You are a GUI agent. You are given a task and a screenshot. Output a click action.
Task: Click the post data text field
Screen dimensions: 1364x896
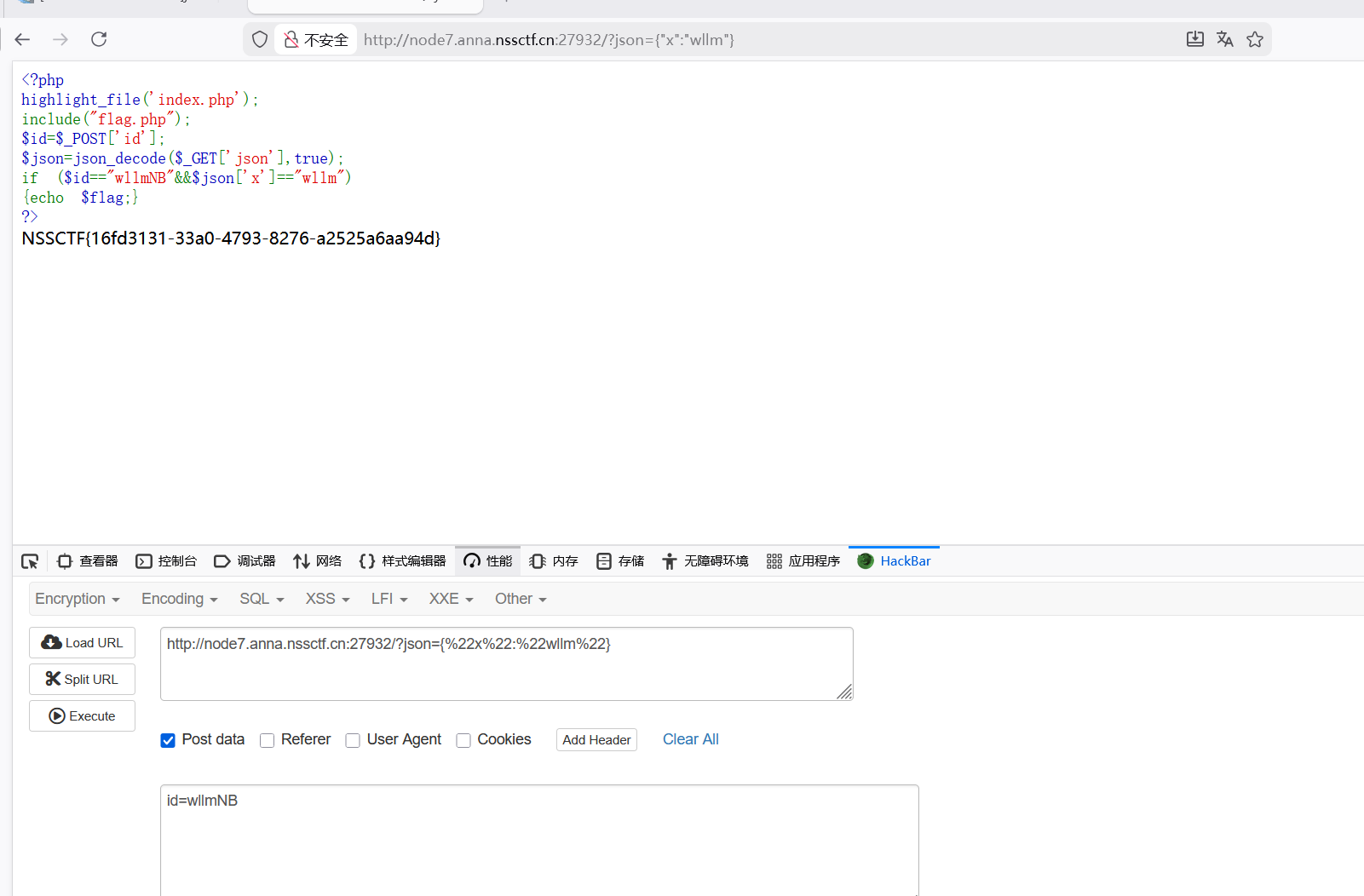[538, 839]
